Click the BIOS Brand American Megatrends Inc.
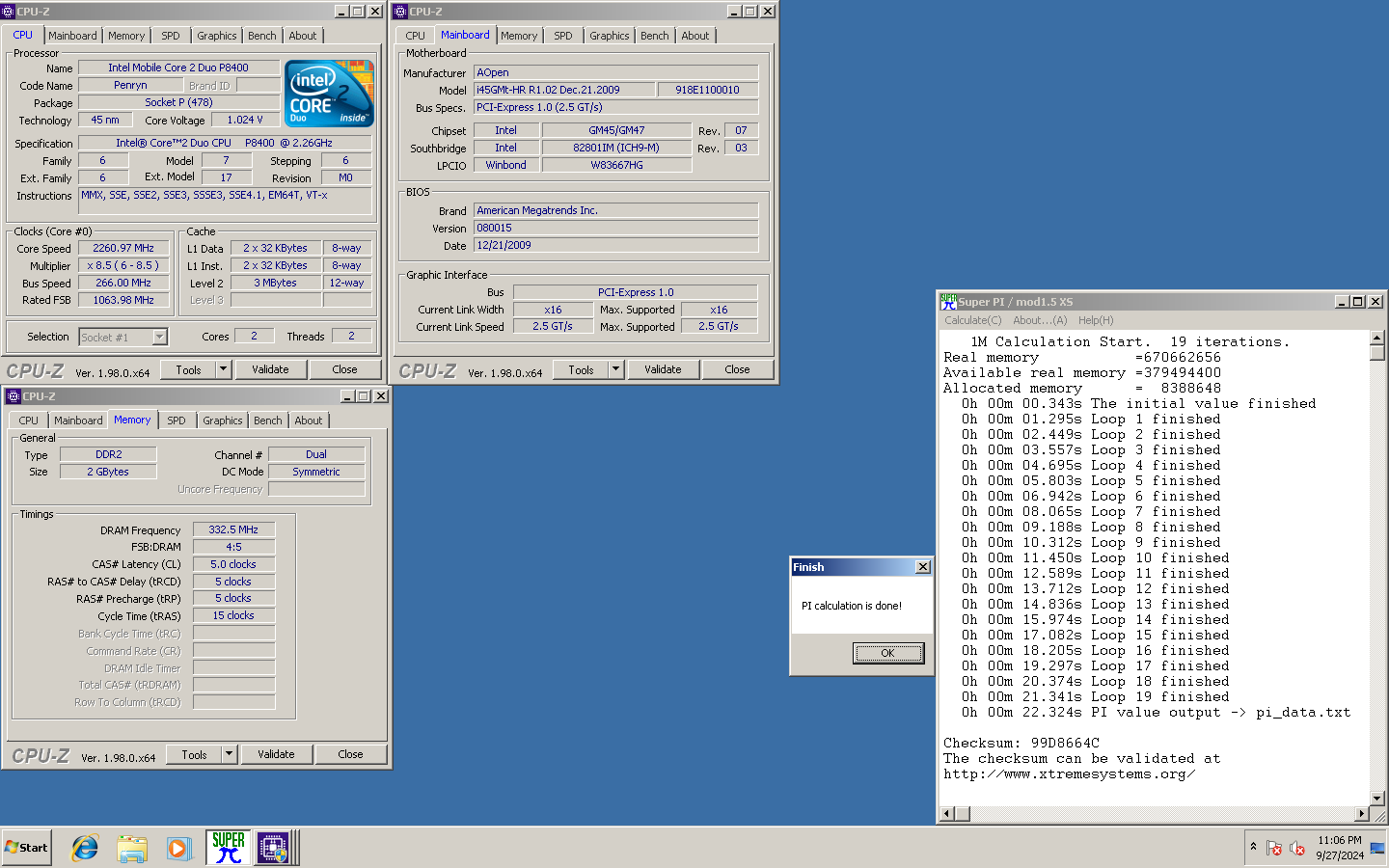Screen dimensions: 1389x868 [x=615, y=210]
